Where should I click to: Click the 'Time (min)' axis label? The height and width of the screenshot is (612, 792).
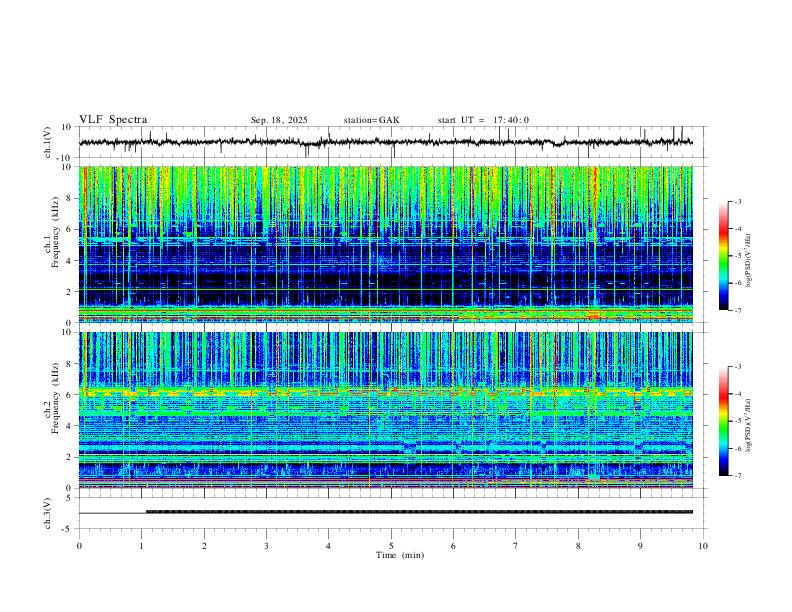point(400,555)
